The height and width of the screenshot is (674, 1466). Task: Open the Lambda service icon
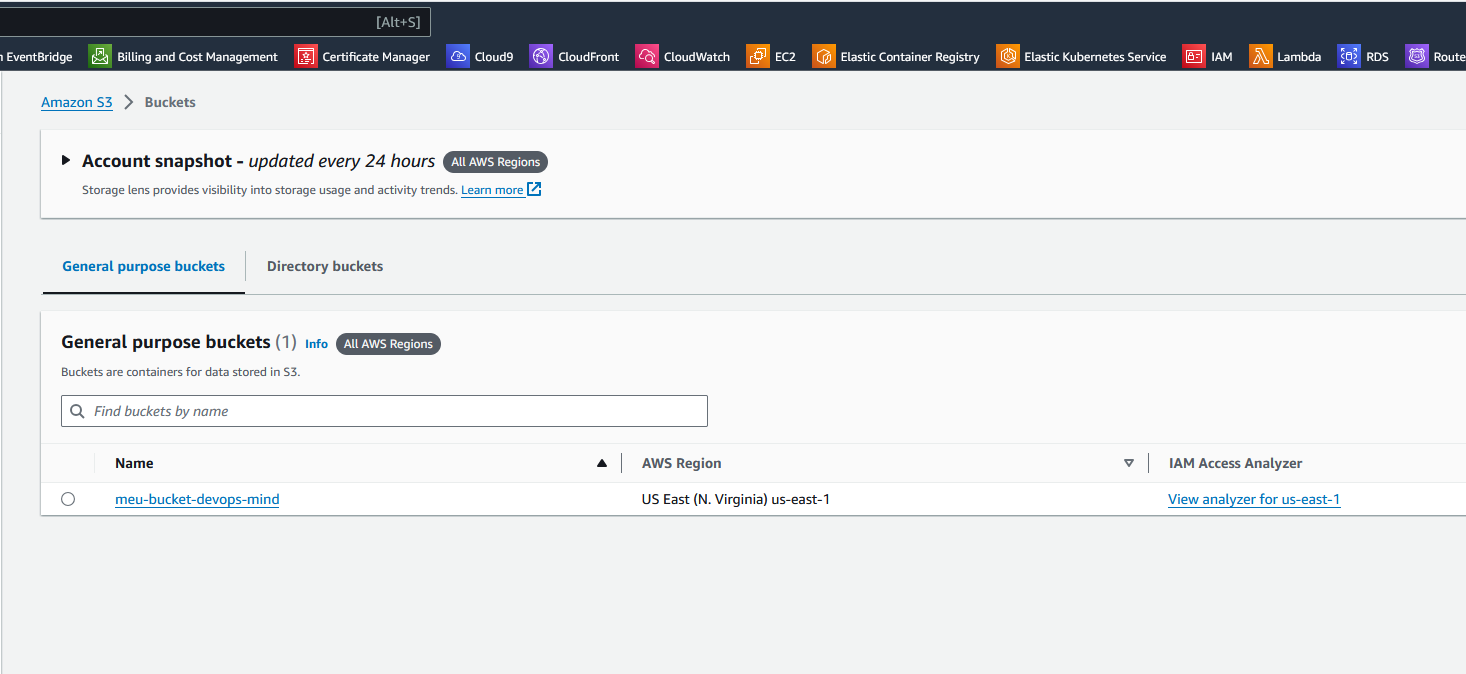(x=1260, y=56)
